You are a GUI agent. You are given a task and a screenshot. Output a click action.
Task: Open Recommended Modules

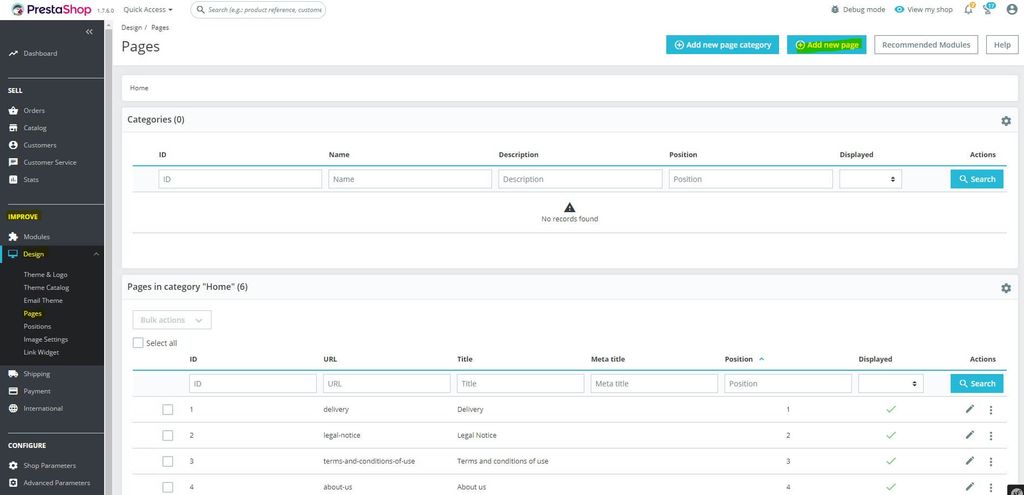pos(926,44)
